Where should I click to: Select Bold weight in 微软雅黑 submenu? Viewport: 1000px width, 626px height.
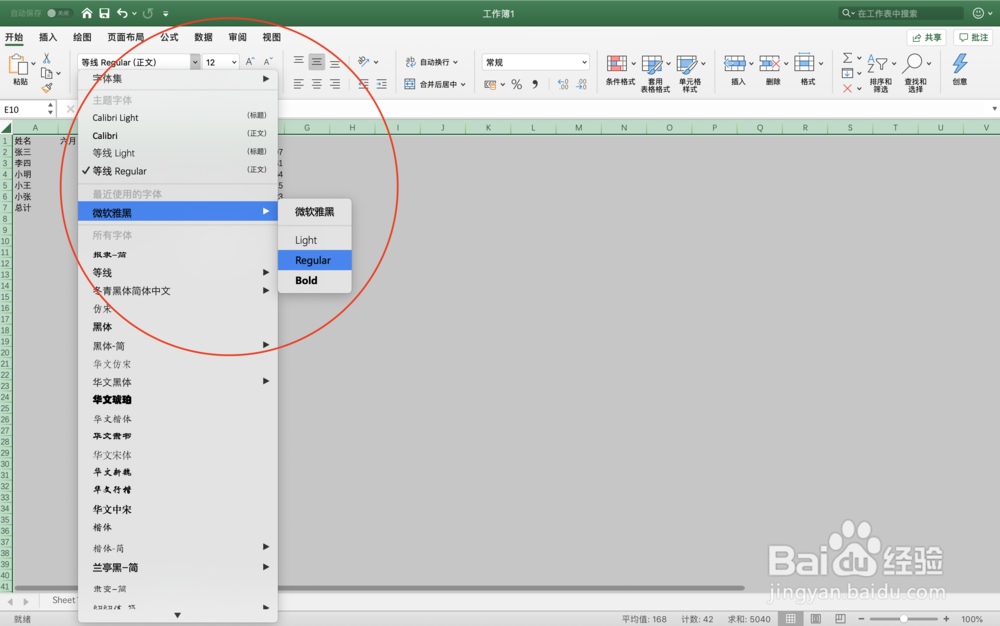point(314,280)
